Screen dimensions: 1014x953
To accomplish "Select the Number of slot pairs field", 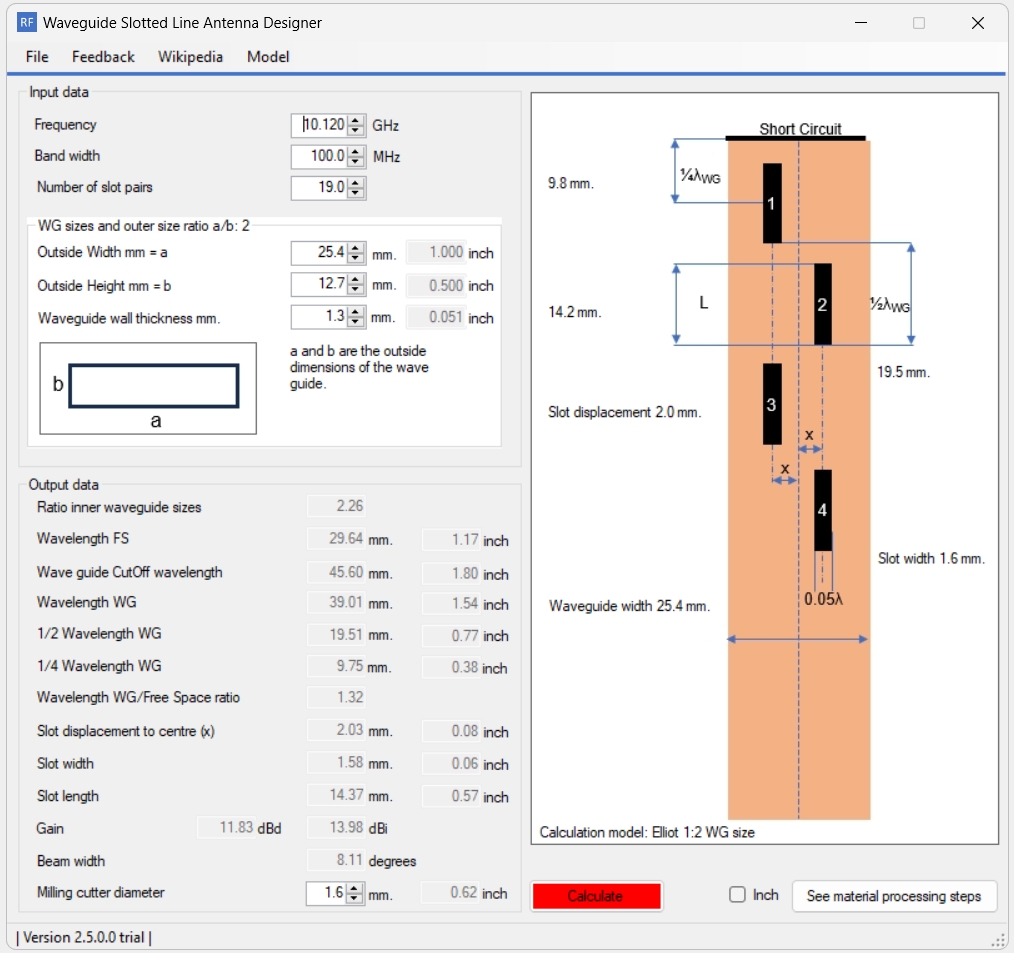I will (320, 187).
